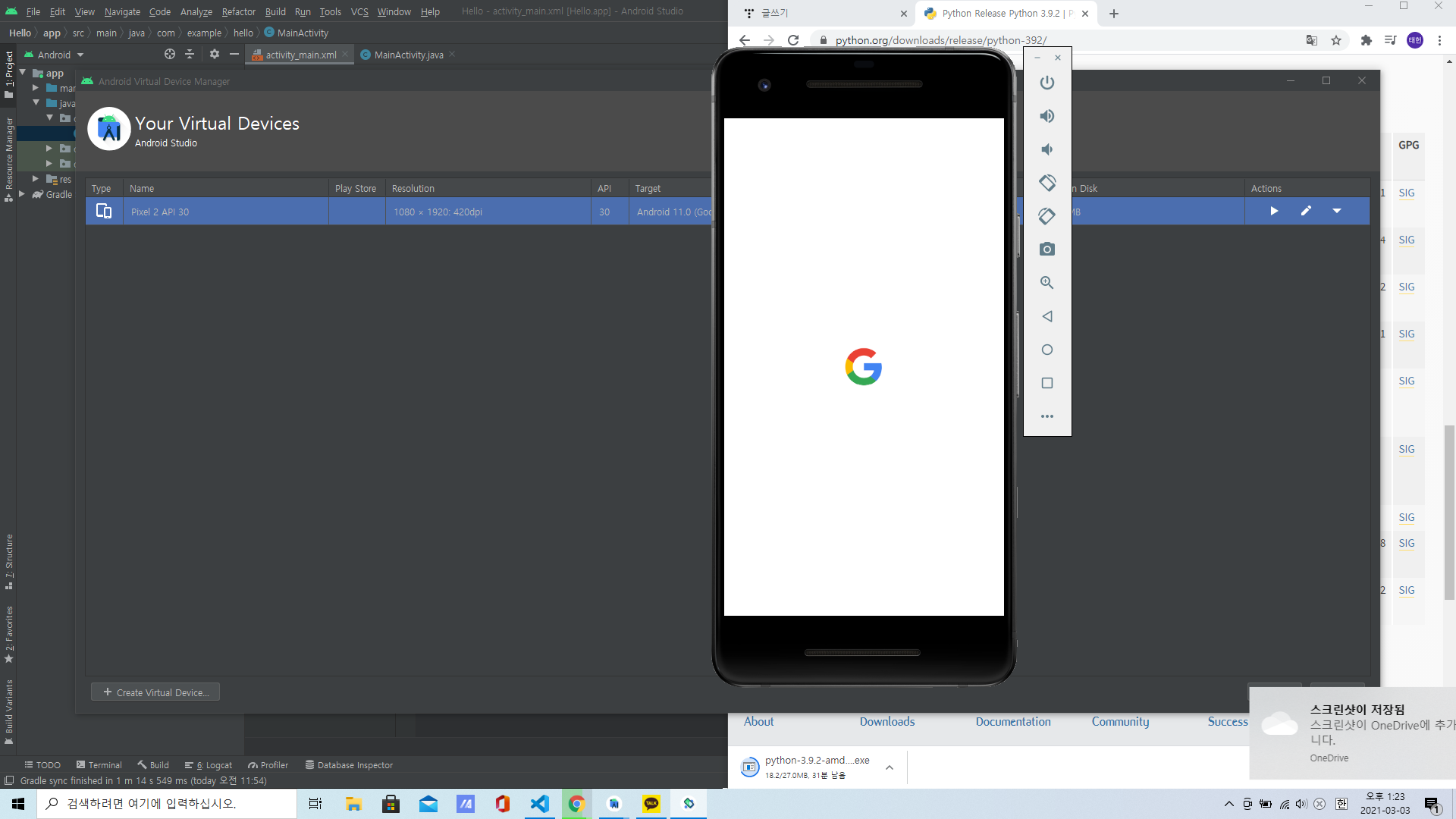Open the Build menu

point(275,11)
